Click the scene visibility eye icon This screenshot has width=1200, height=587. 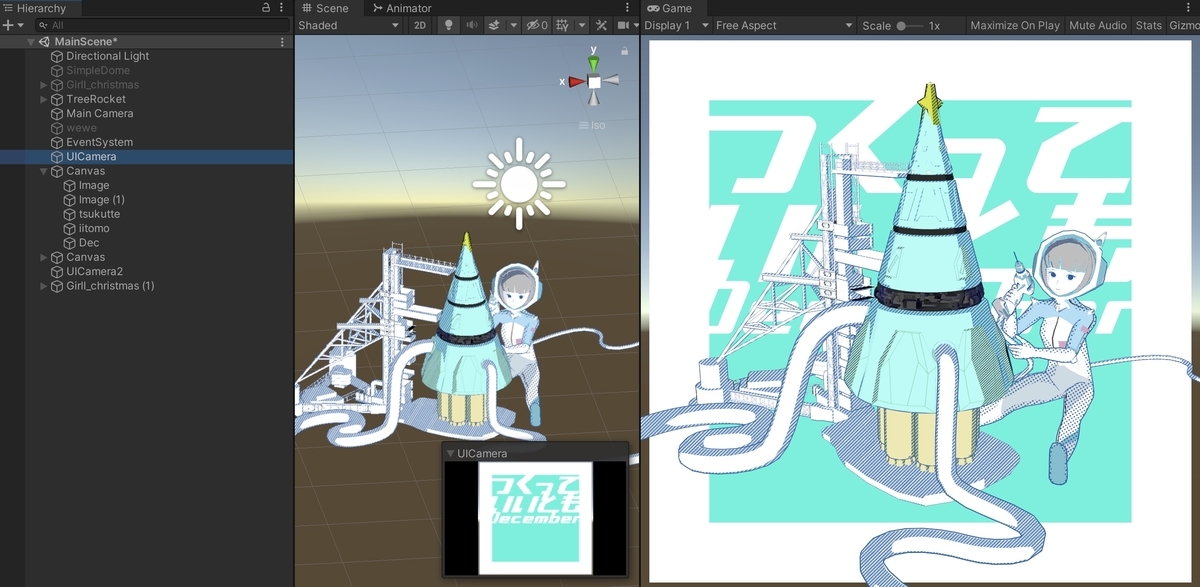tap(533, 25)
